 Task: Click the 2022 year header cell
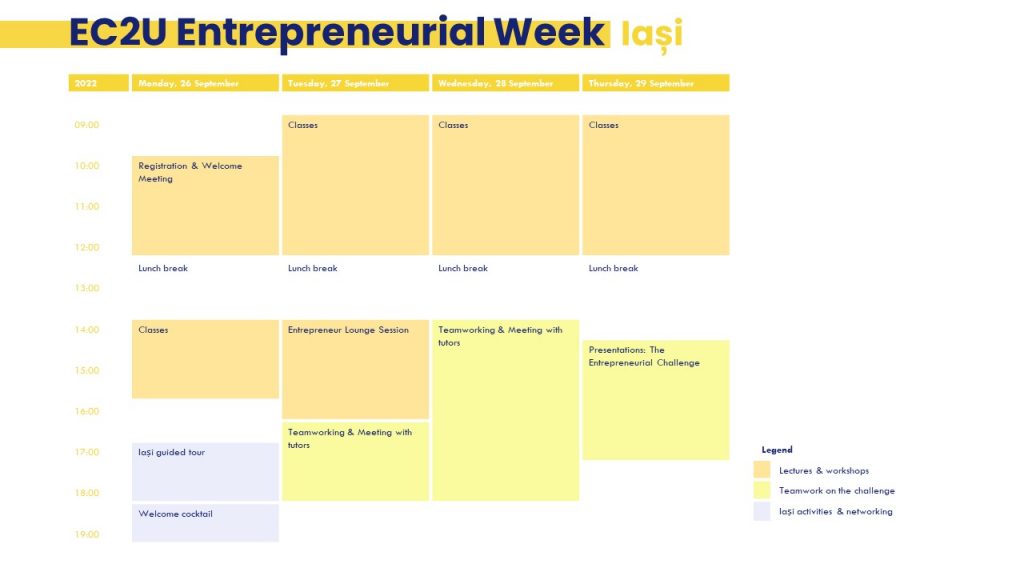(x=99, y=83)
